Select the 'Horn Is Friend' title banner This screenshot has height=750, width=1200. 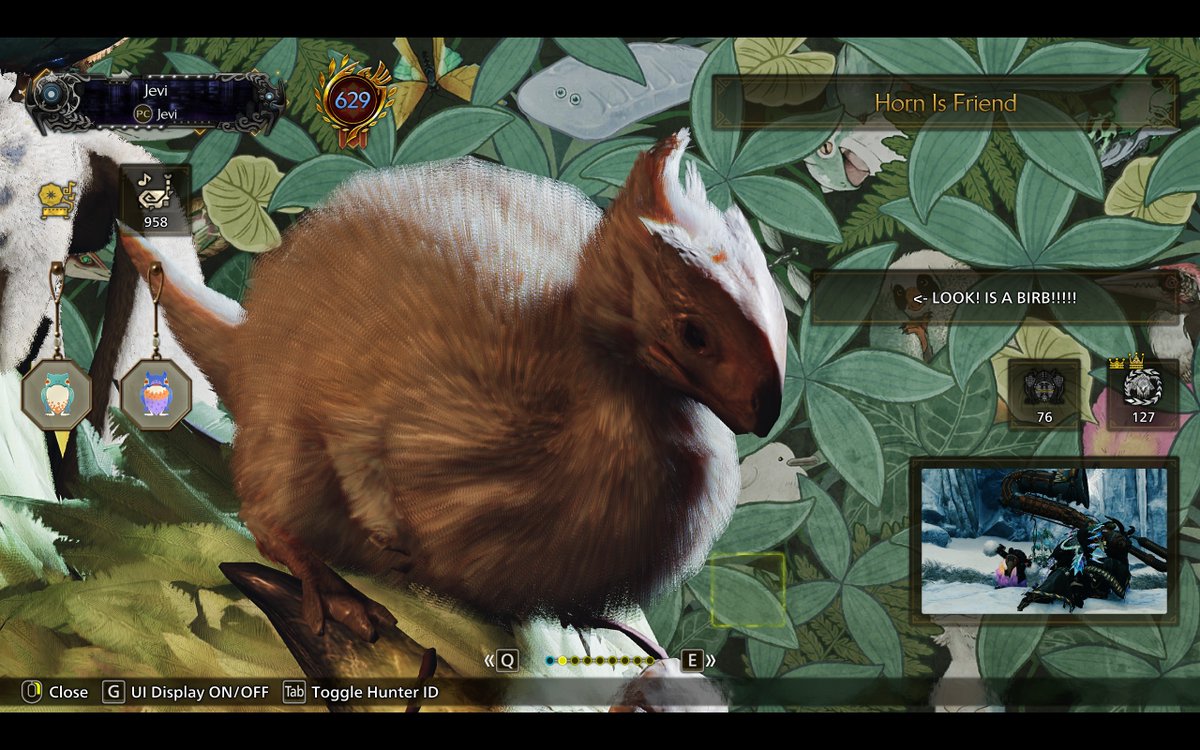[x=945, y=103]
